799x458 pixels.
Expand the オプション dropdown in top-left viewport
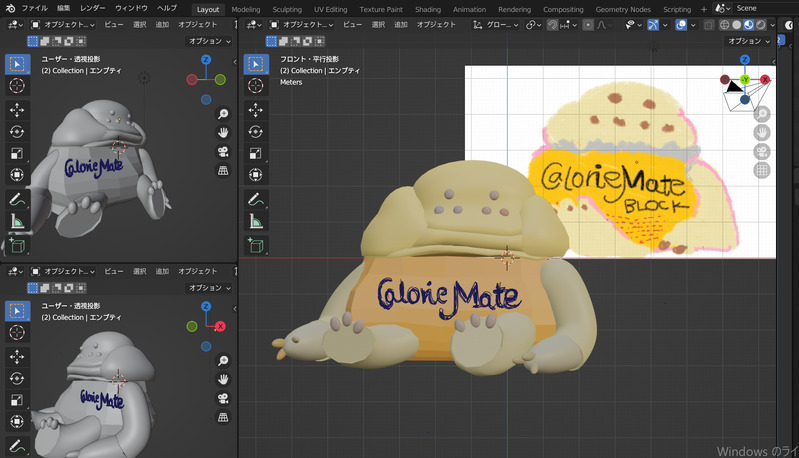pos(209,41)
